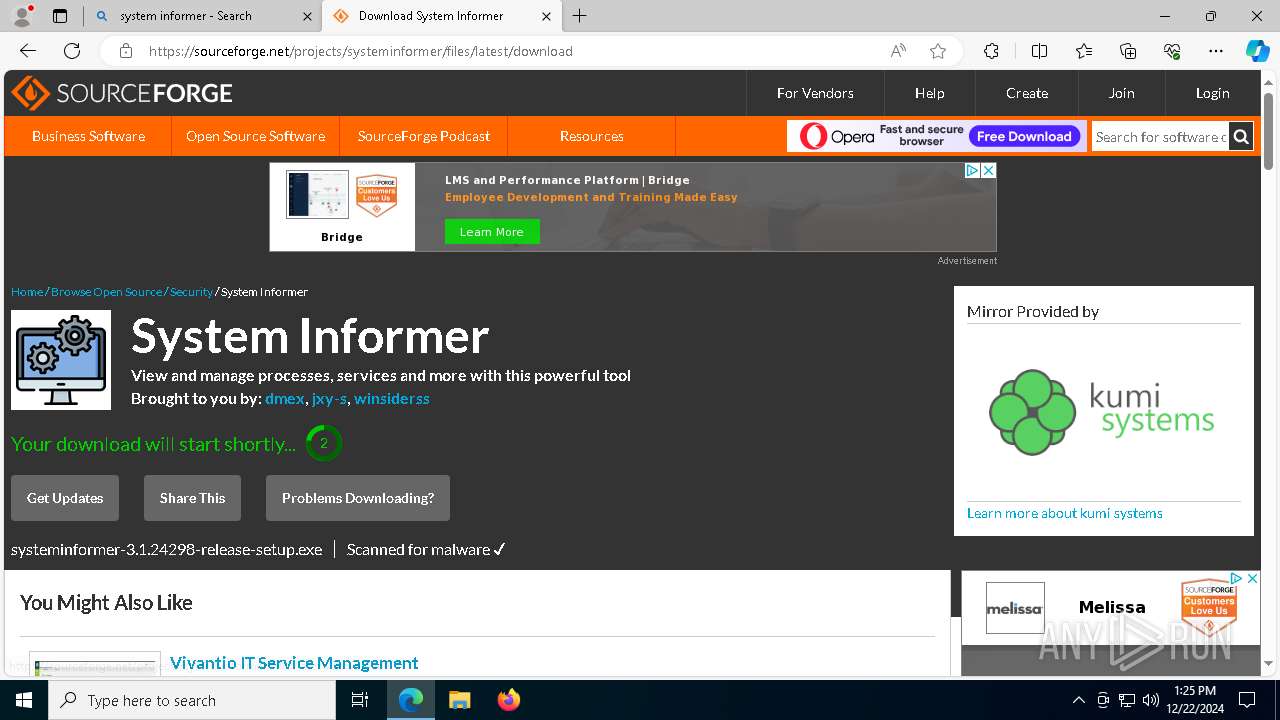Image resolution: width=1280 pixels, height=720 pixels.
Task: Open author dmex profile link
Action: coord(285,398)
